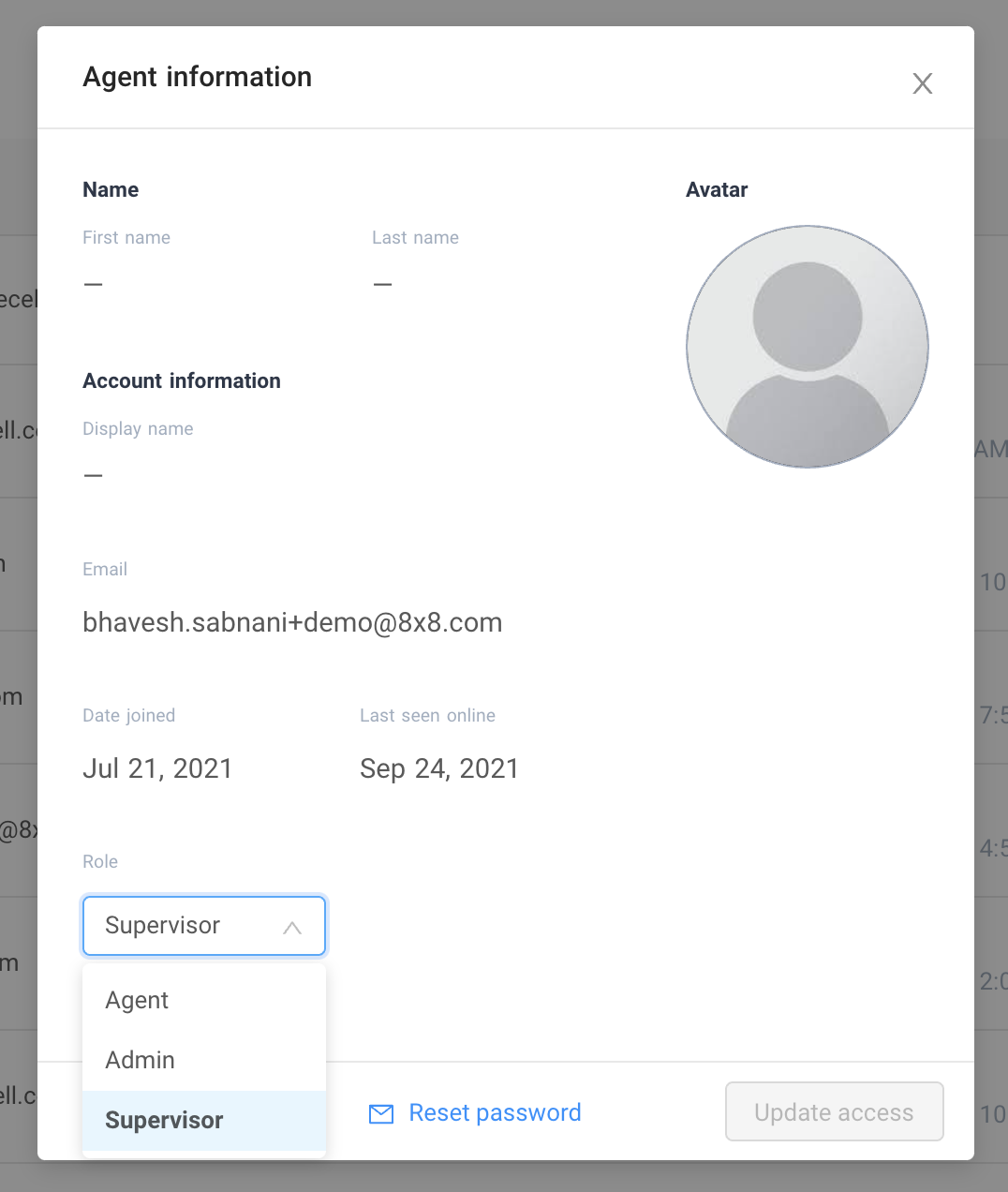Click the Avatar heading label
Viewport: 1008px width, 1192px height.
pos(717,189)
